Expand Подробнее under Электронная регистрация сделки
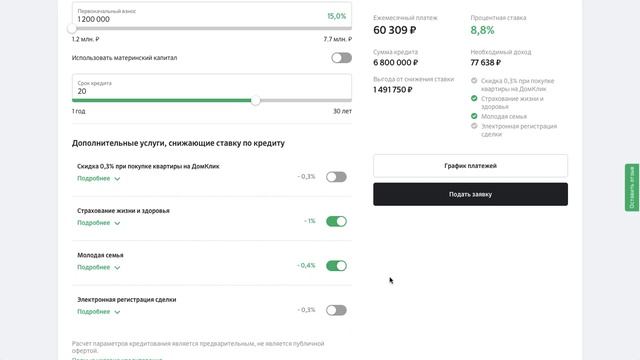This screenshot has height=360, width=640. pyautogui.click(x=98, y=312)
